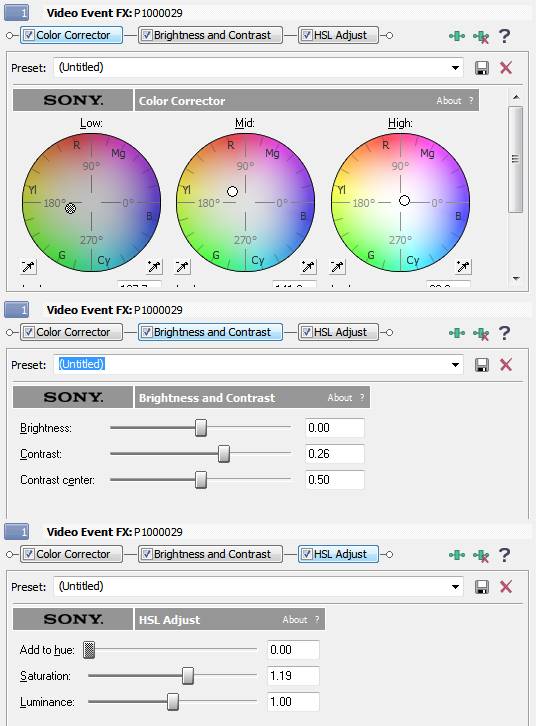Uncheck Color Corrector checkbox in Color Corrector panel chain

[29, 35]
